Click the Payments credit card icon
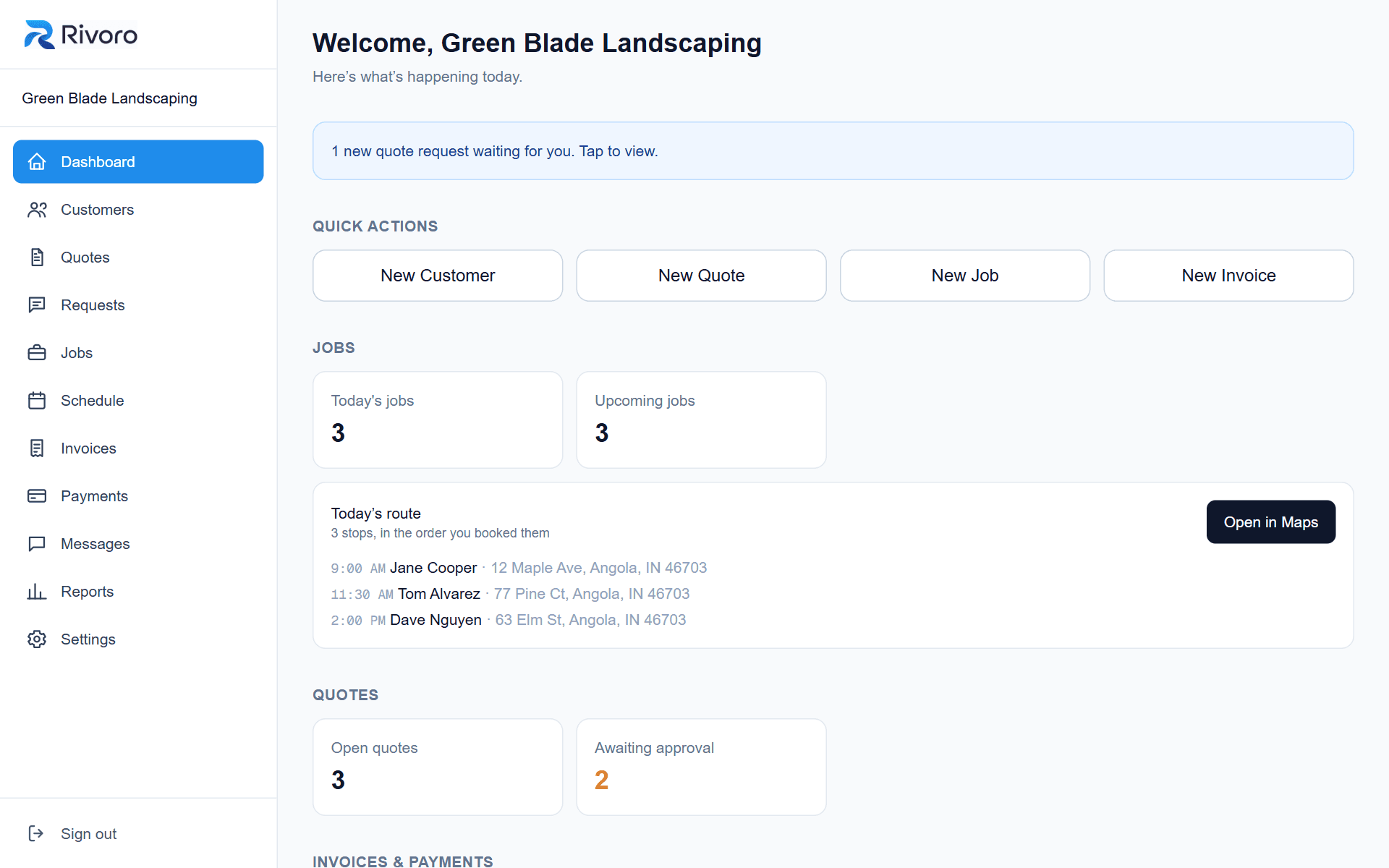 (x=37, y=496)
